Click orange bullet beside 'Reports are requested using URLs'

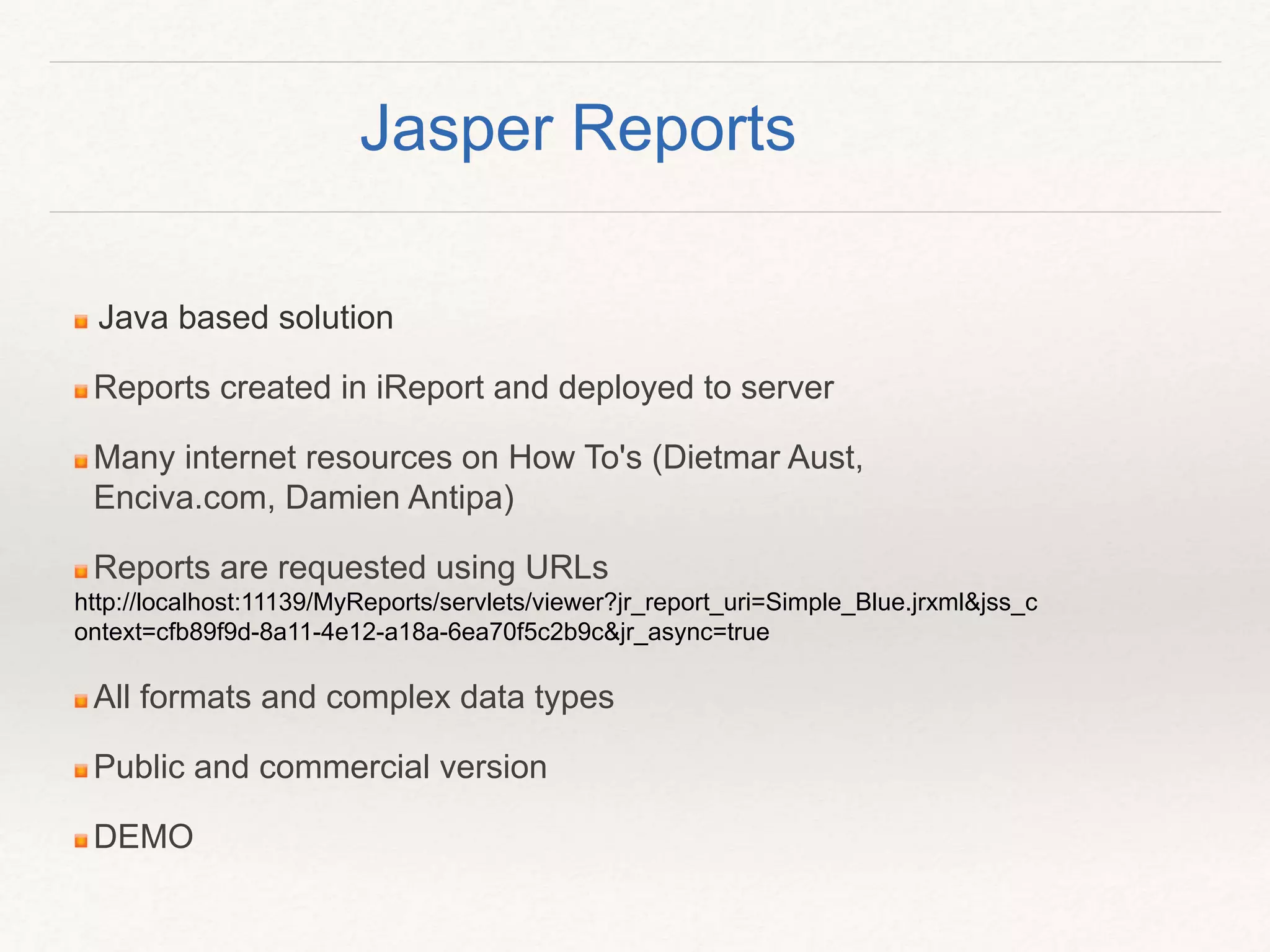click(81, 571)
